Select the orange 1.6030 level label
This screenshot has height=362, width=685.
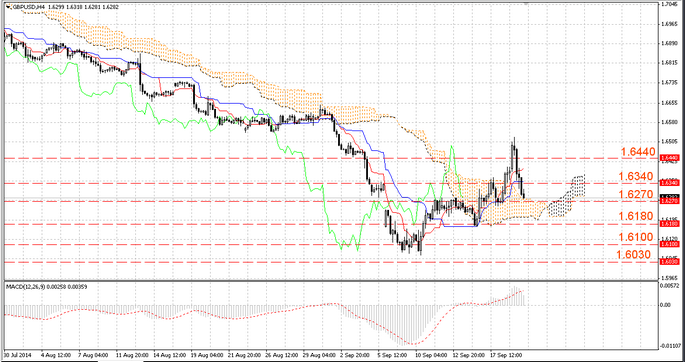634,255
